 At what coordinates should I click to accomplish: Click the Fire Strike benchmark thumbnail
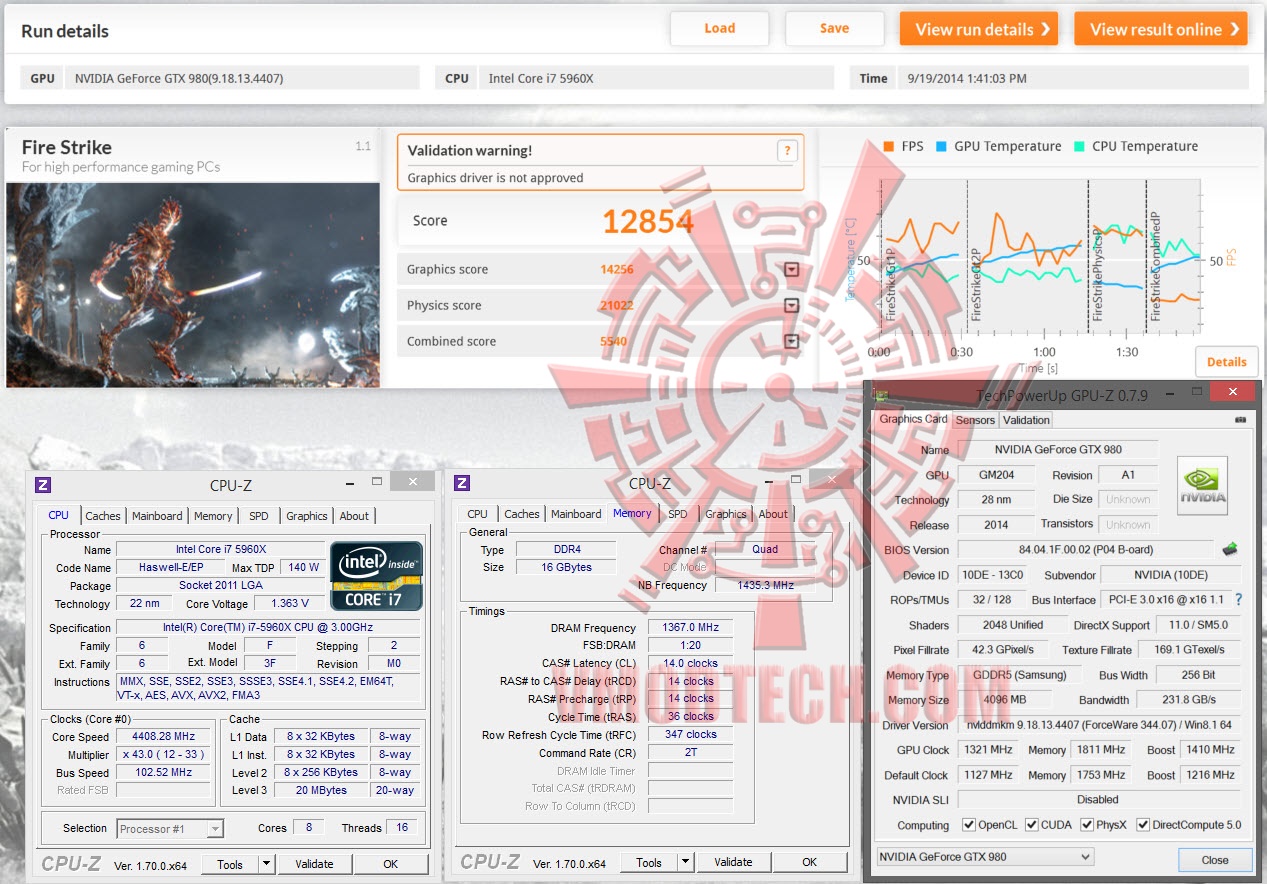point(193,284)
